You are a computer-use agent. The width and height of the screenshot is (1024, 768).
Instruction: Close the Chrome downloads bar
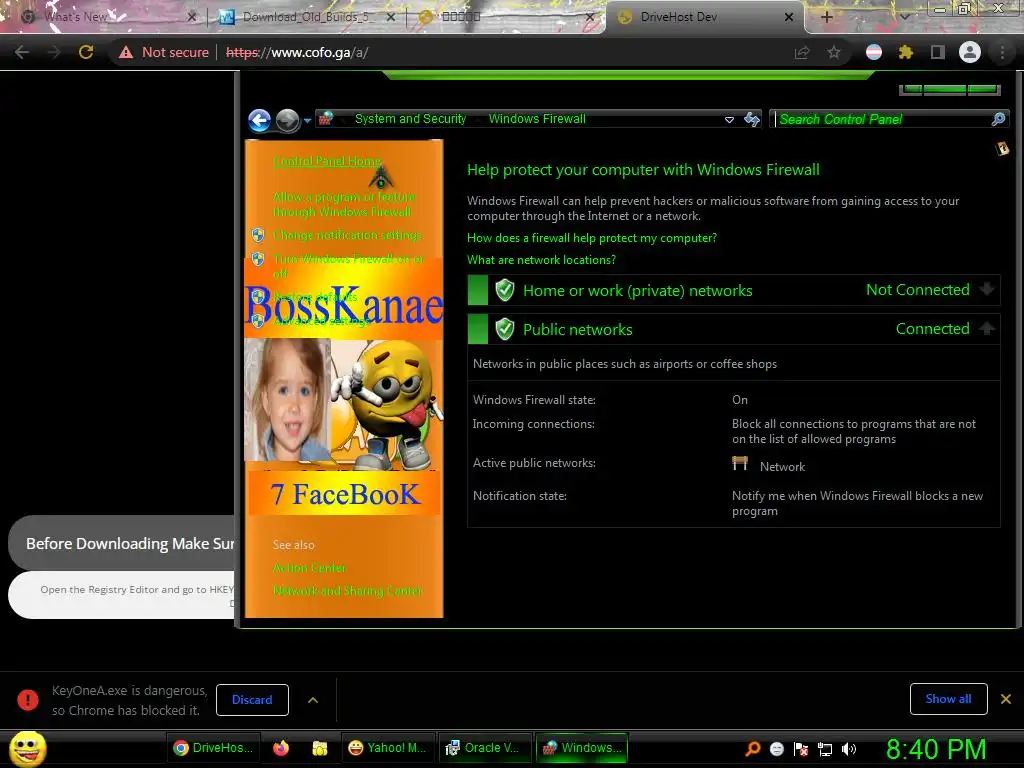pyautogui.click(x=1006, y=699)
